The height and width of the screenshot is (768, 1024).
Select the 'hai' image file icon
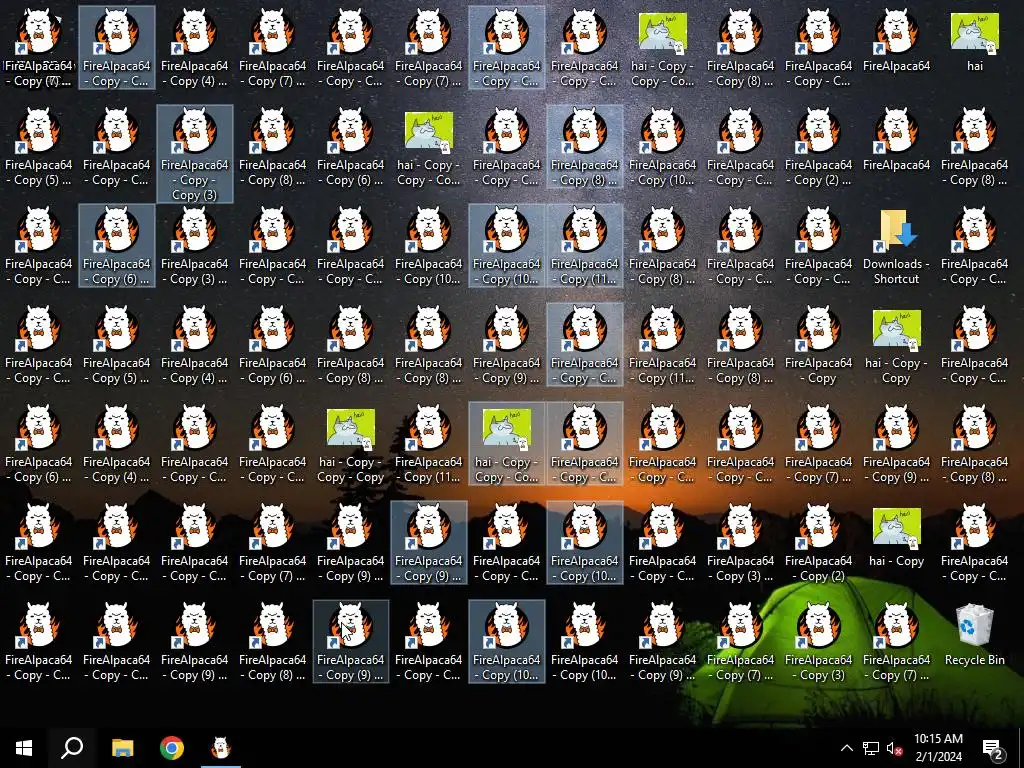point(974,42)
